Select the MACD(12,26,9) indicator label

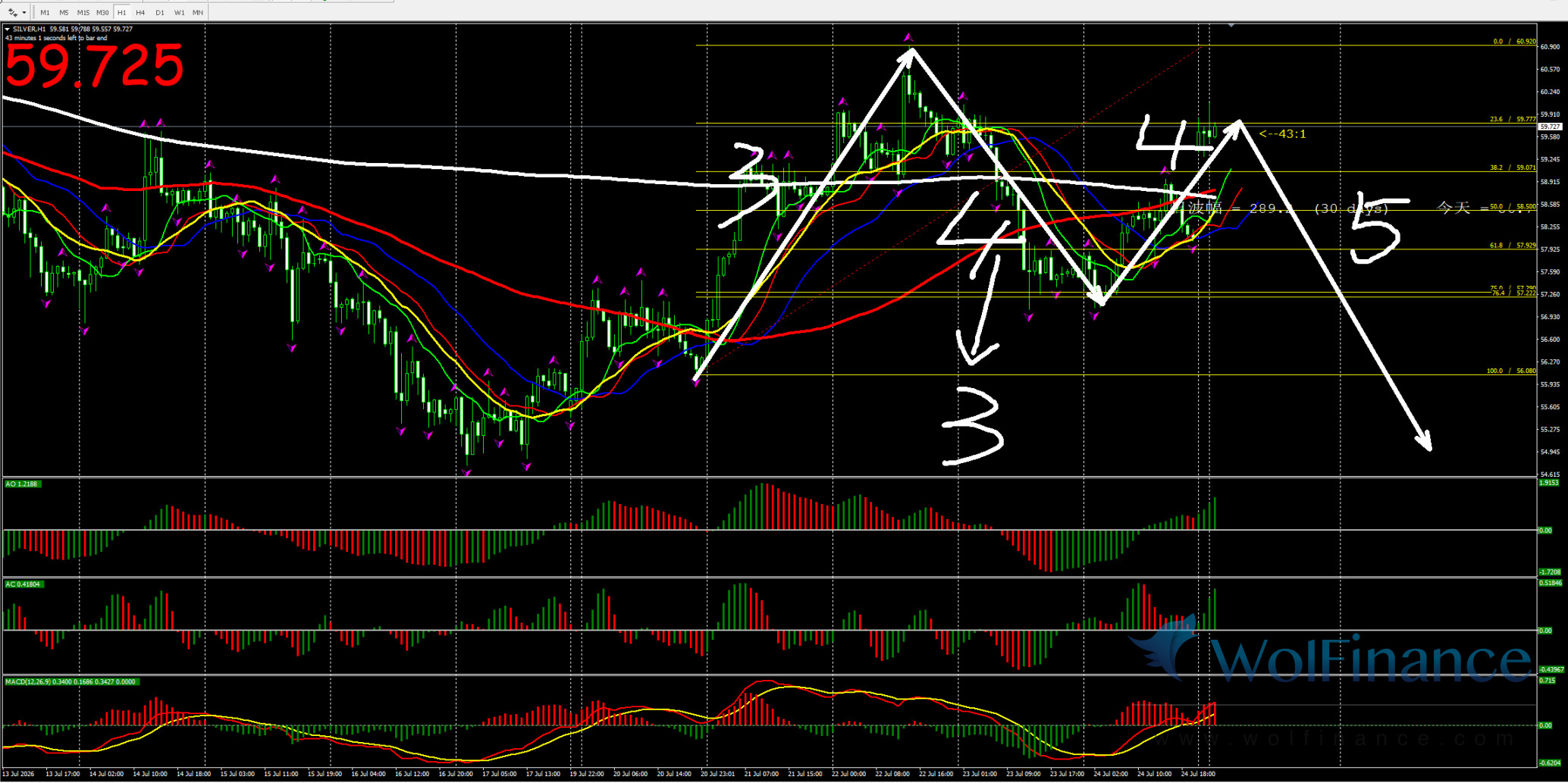point(71,681)
